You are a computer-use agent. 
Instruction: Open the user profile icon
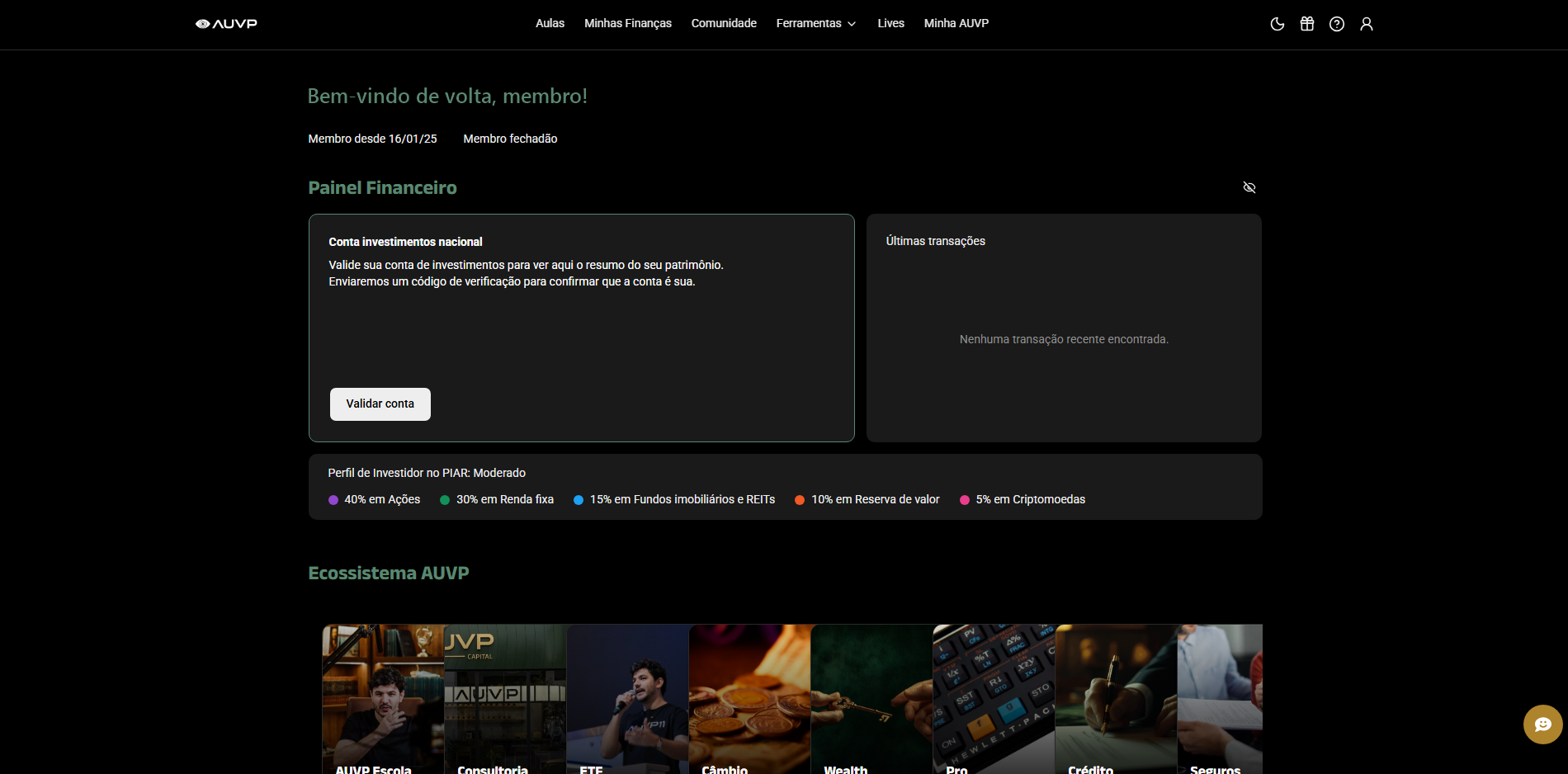(x=1367, y=24)
